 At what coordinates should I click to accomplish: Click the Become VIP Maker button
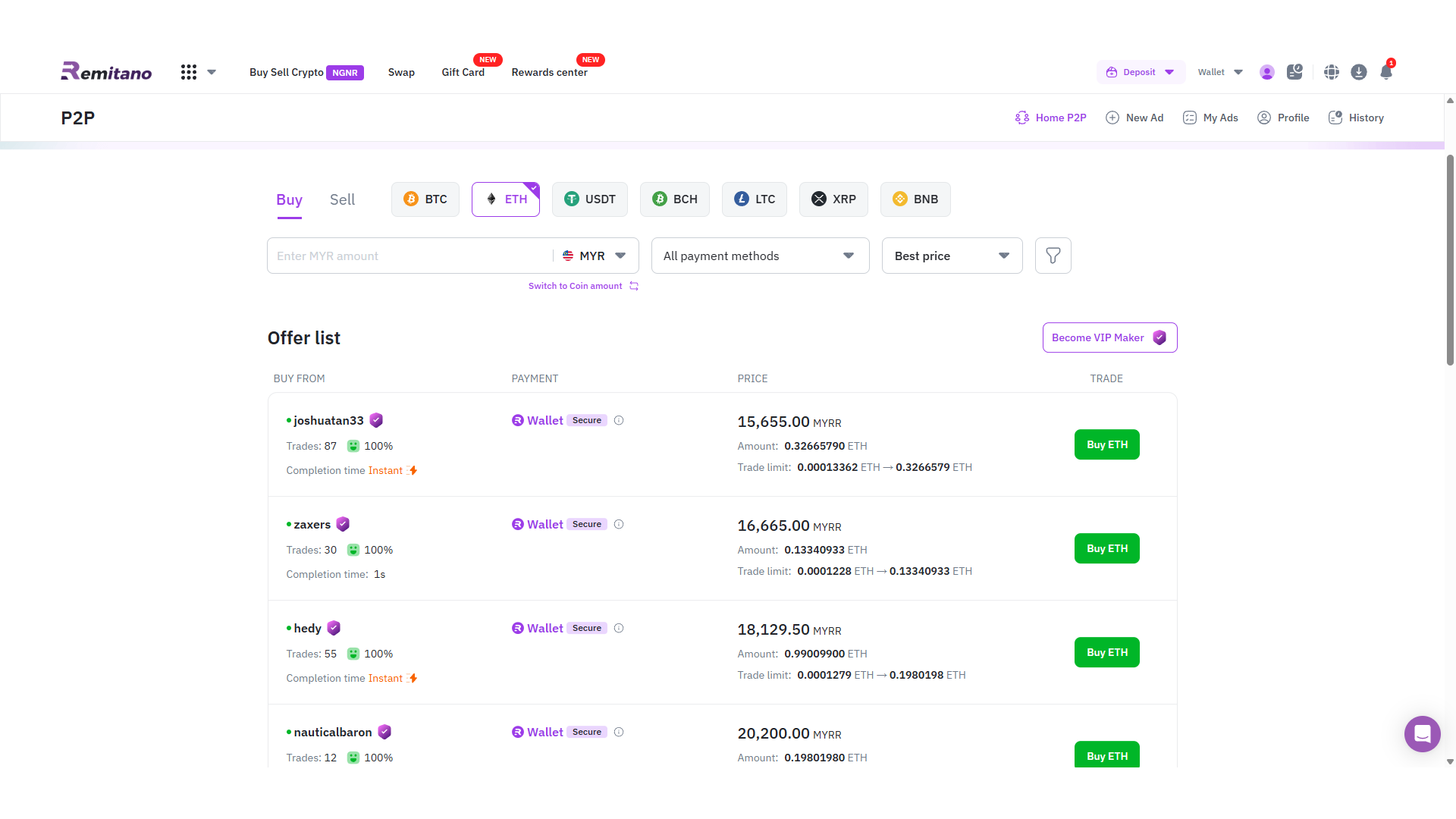pyautogui.click(x=1109, y=337)
